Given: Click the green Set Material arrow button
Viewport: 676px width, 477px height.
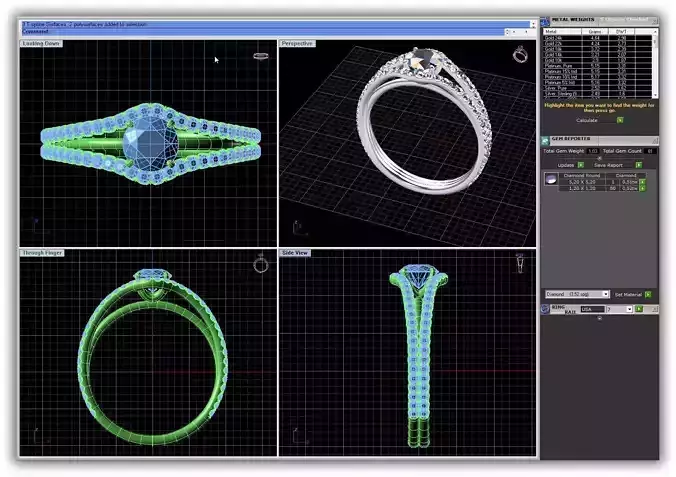Looking at the screenshot, I should (x=648, y=295).
